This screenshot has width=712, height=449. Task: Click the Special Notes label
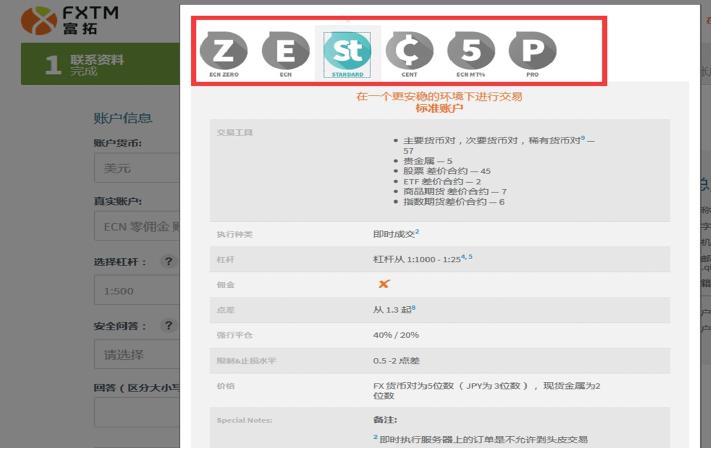pyautogui.click(x=245, y=420)
